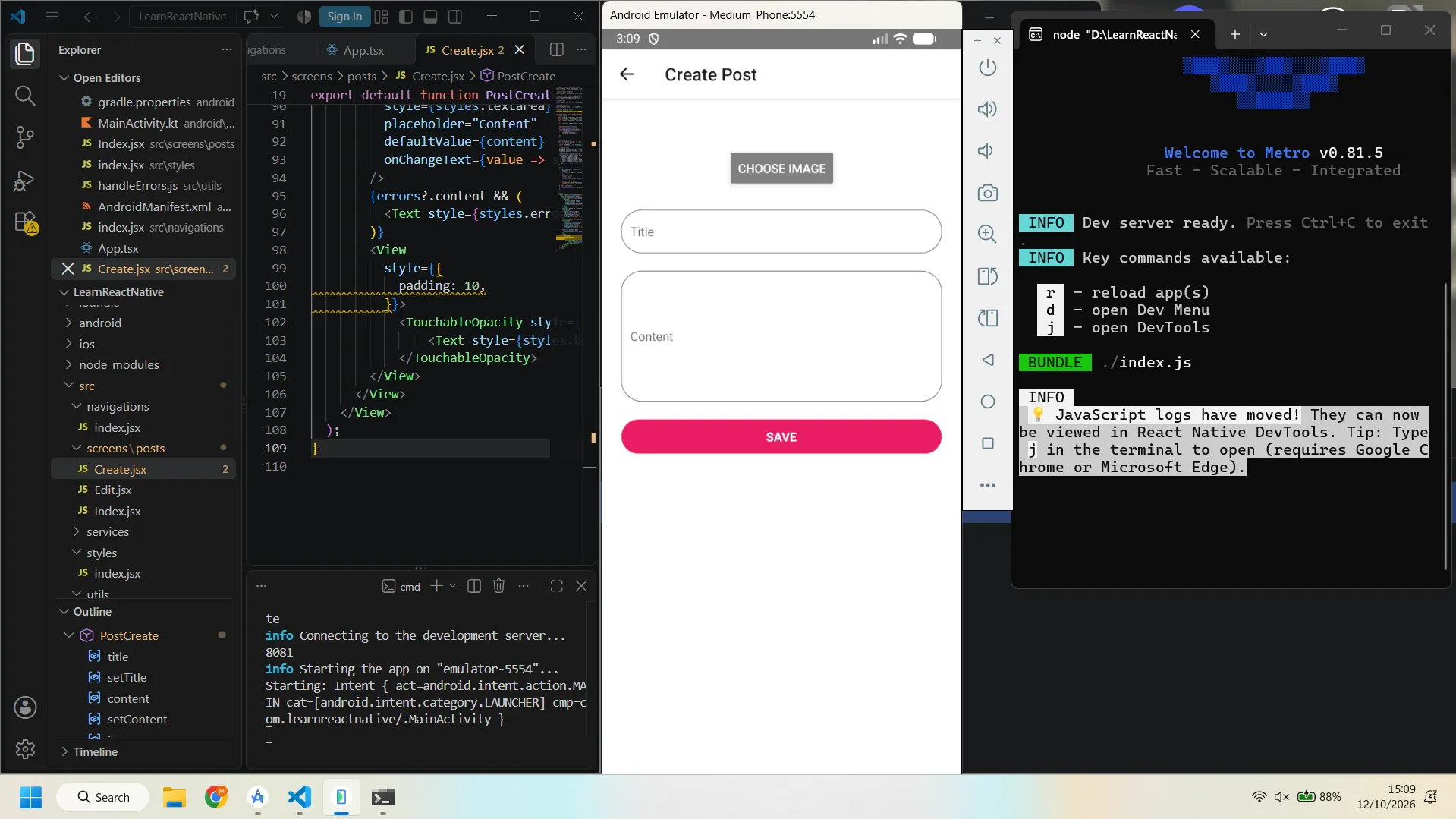
Task: Click emulator volume up button
Action: (x=987, y=109)
